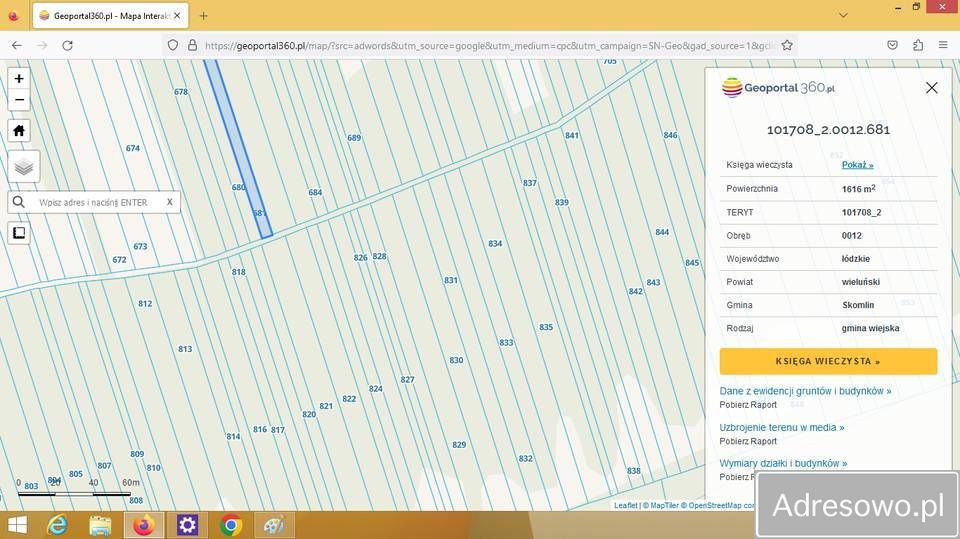Click the województwo value łódzkie
Screen dimensions: 960x539
pyautogui.click(x=855, y=258)
